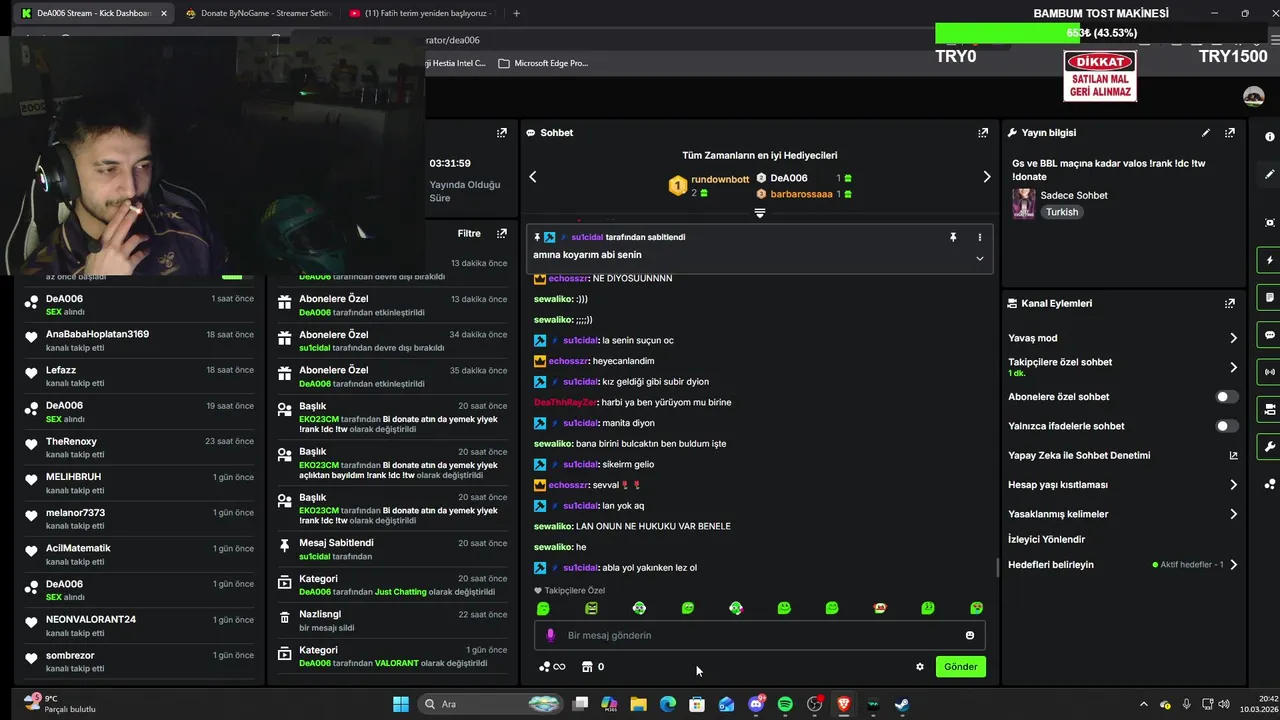Select wrench widget in right sidebar
Screen dimensions: 1280x720
(x=1269, y=446)
